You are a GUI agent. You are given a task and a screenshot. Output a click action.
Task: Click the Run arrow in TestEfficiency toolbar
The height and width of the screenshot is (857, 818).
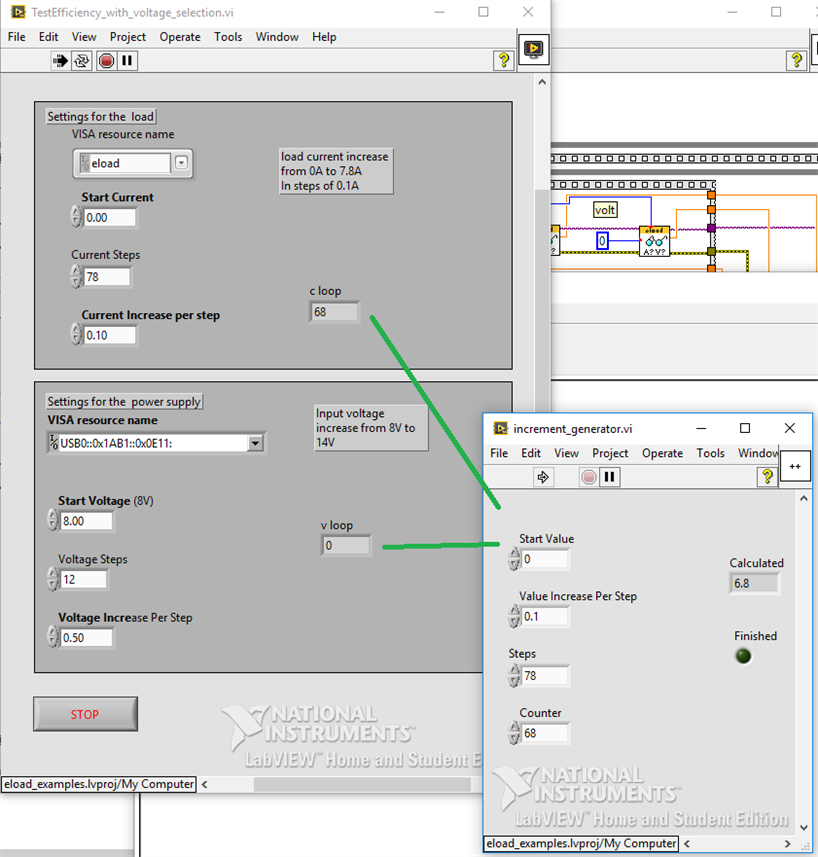click(x=59, y=61)
